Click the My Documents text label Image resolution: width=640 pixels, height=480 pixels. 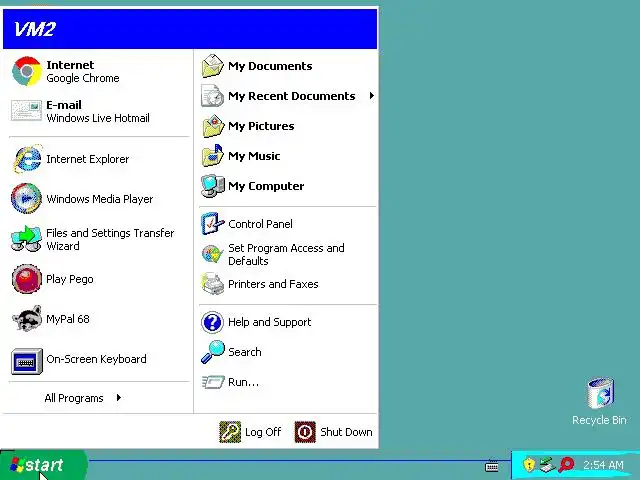270,66
